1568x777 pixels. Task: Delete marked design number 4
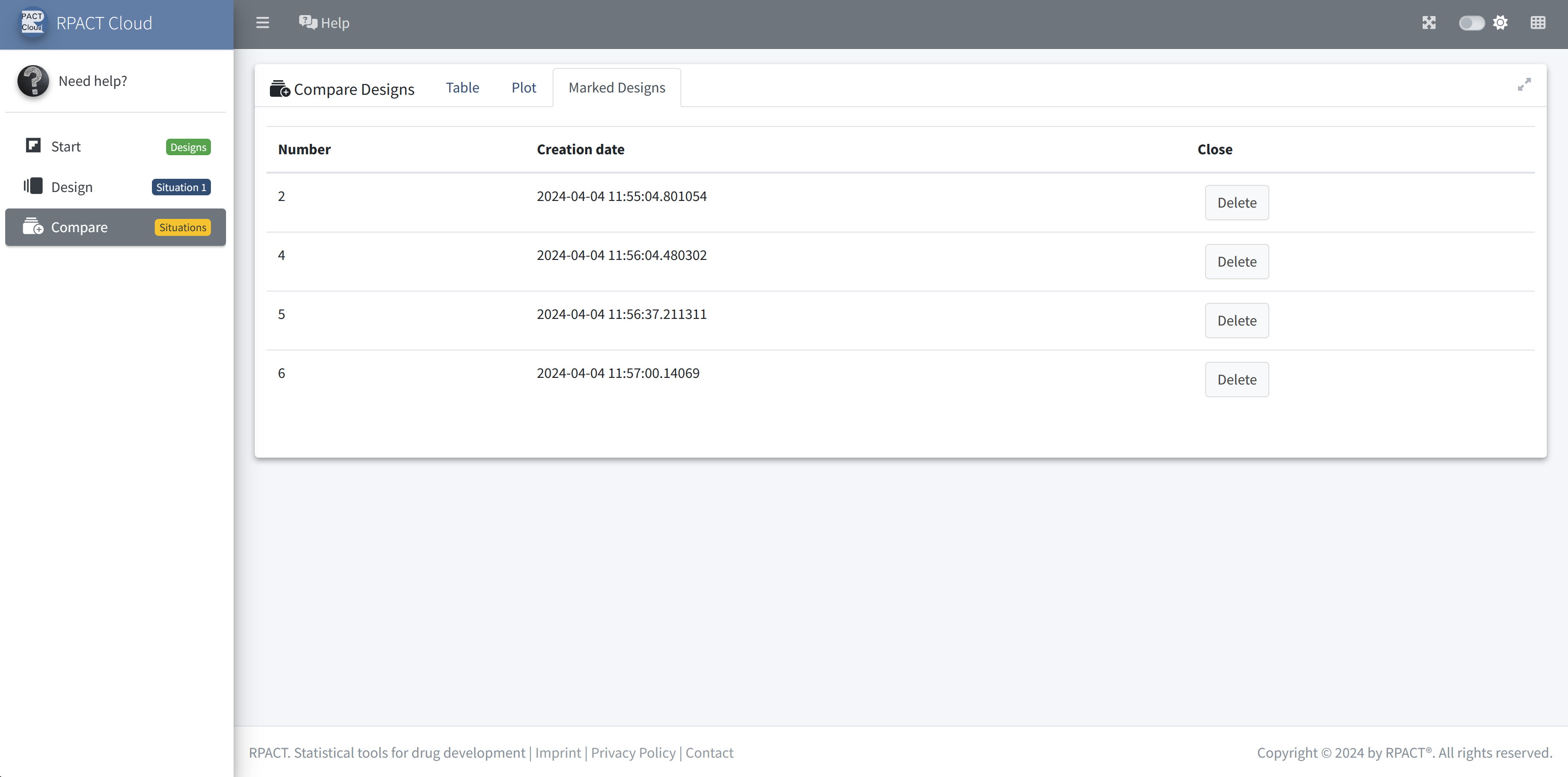pos(1236,262)
